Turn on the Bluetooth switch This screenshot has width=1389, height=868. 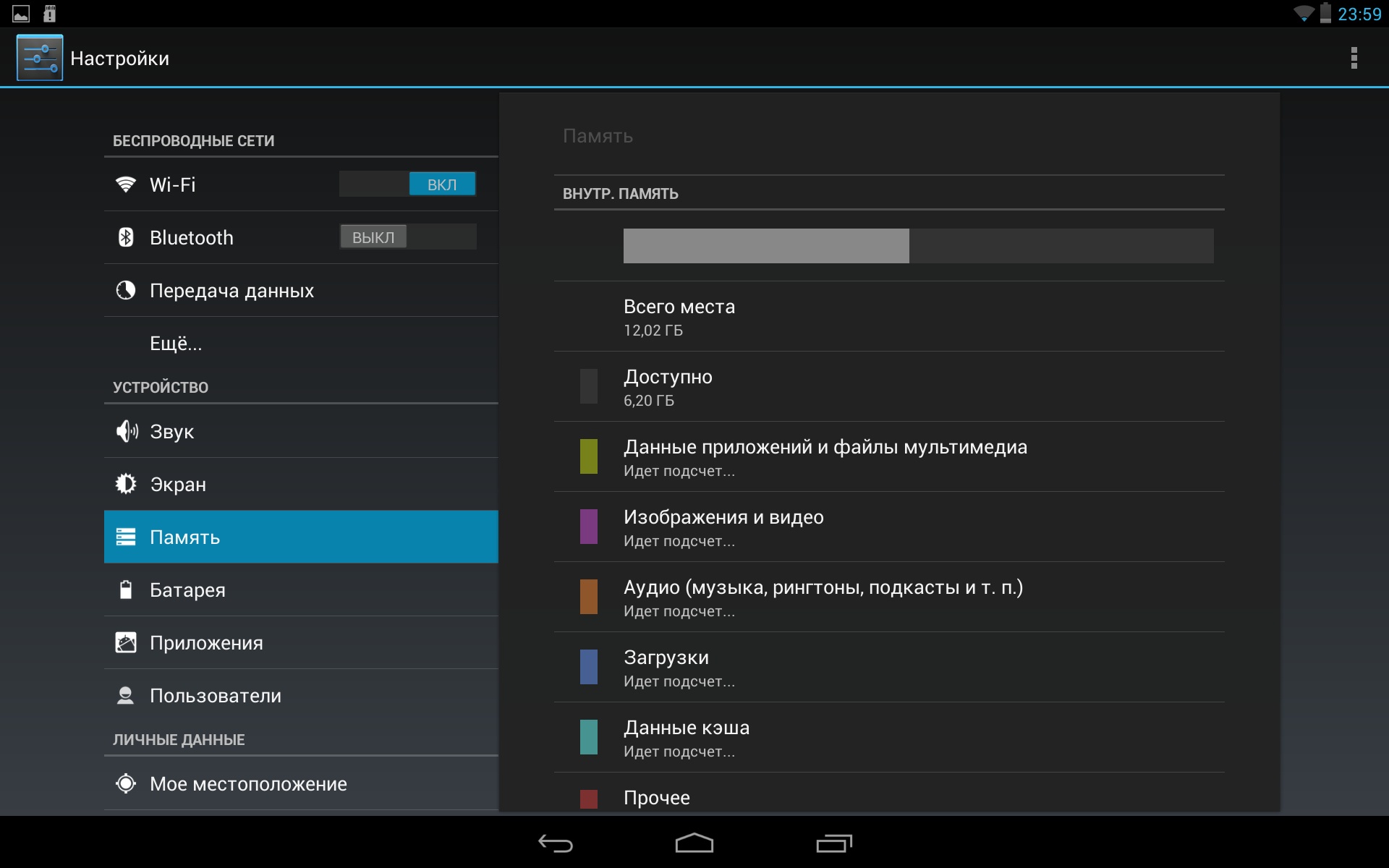point(407,237)
